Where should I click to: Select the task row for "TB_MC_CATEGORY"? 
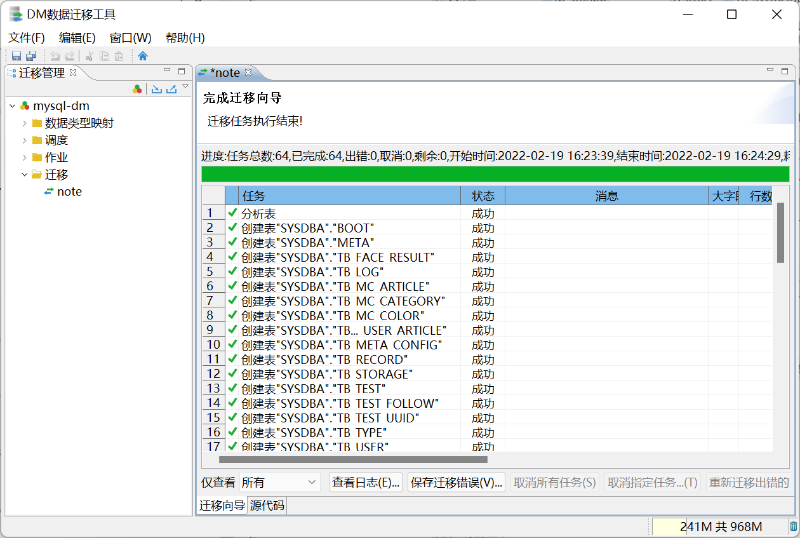(x=487, y=301)
